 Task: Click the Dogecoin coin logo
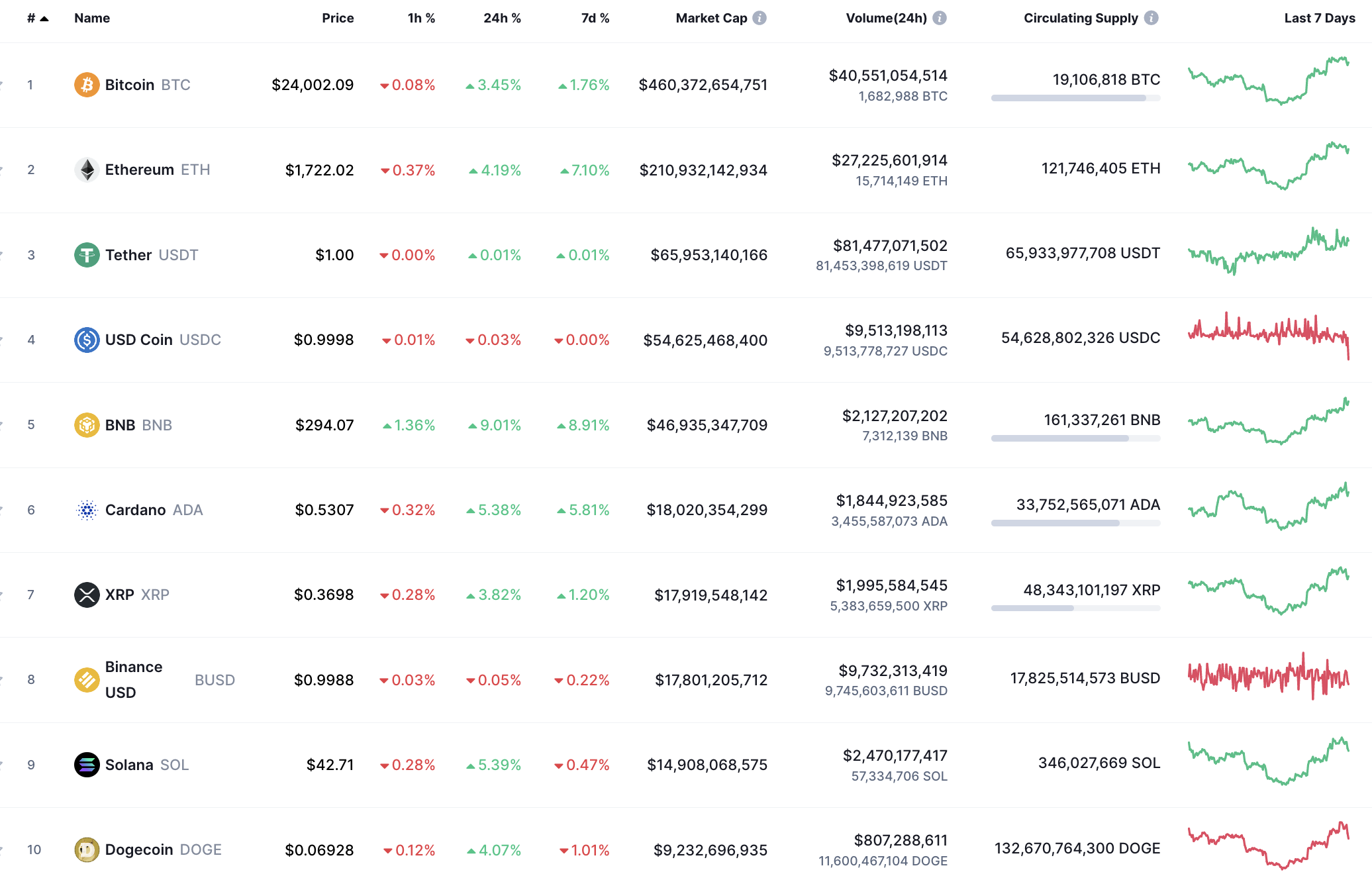point(87,850)
